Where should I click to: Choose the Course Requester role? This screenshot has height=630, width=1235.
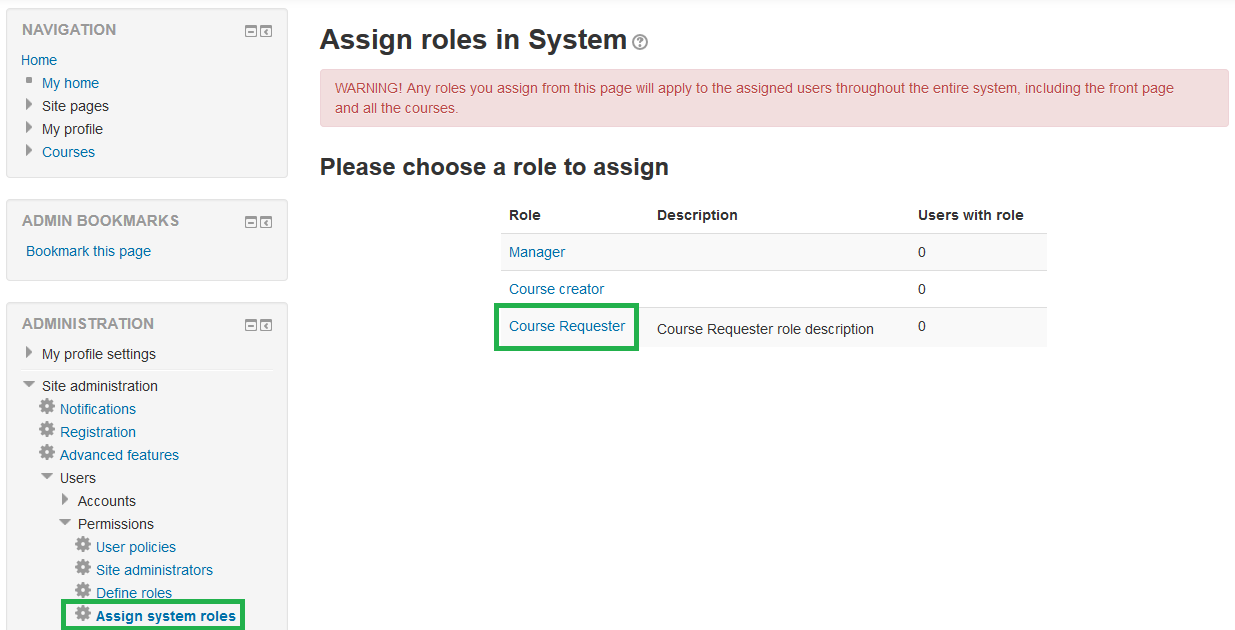[x=567, y=326]
